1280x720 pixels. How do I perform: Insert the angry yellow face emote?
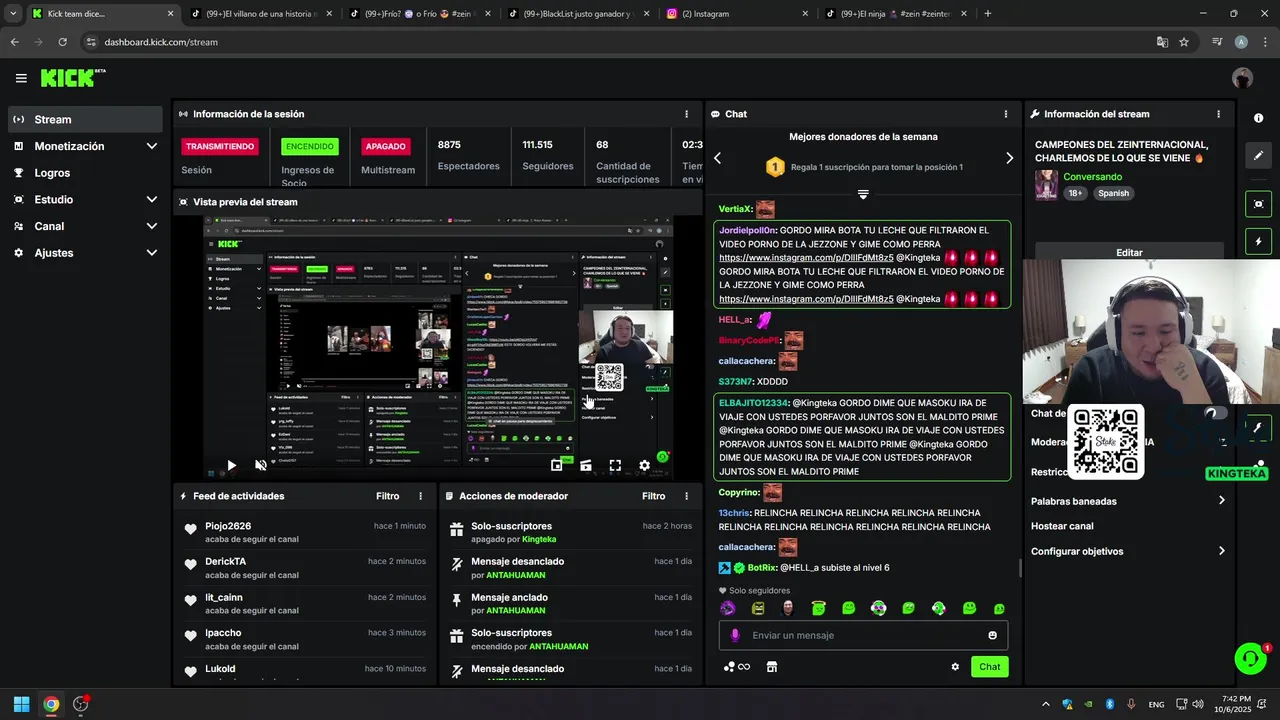coord(758,608)
